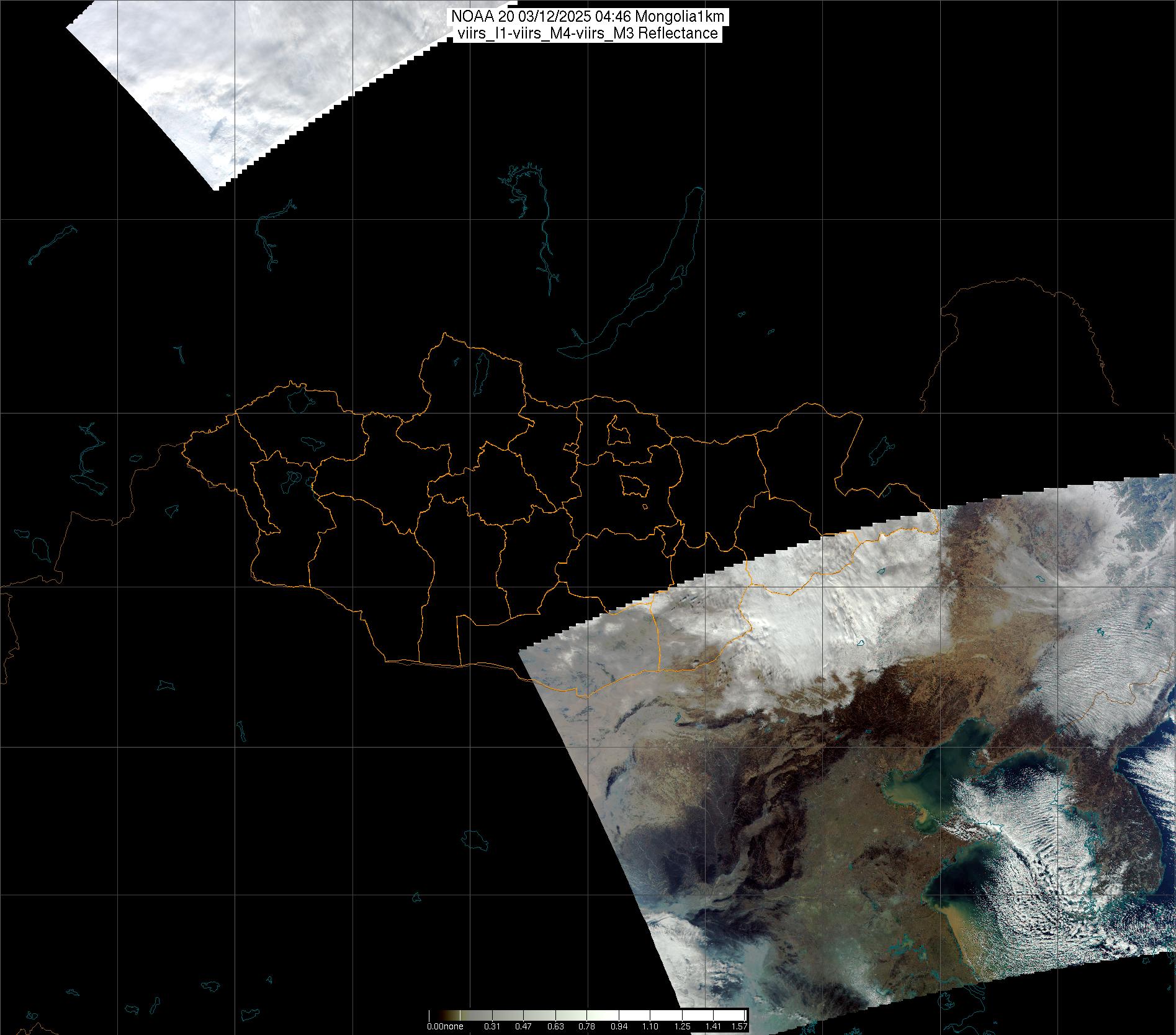This screenshot has width=1176, height=1035.
Task: Click the 0.31 tick on the colorbar
Action: tap(492, 1026)
